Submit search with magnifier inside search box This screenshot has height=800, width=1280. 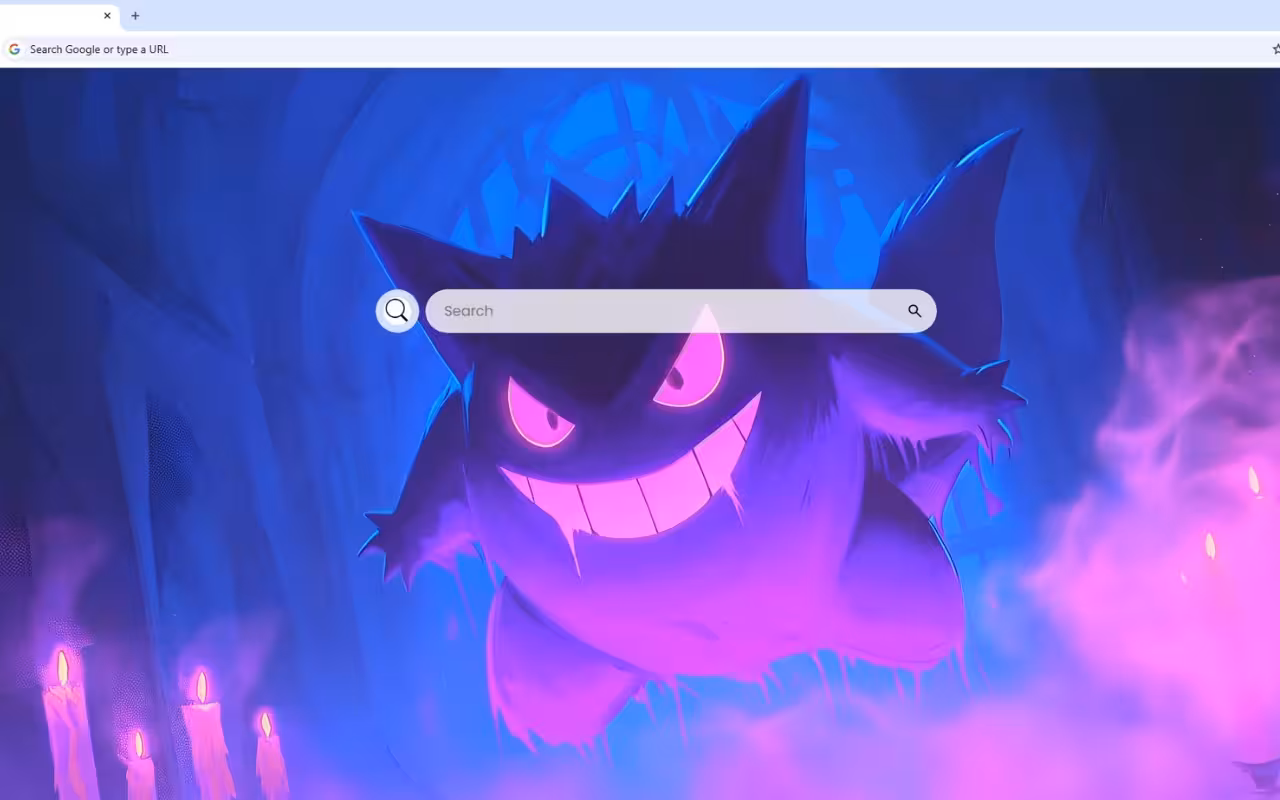click(914, 311)
